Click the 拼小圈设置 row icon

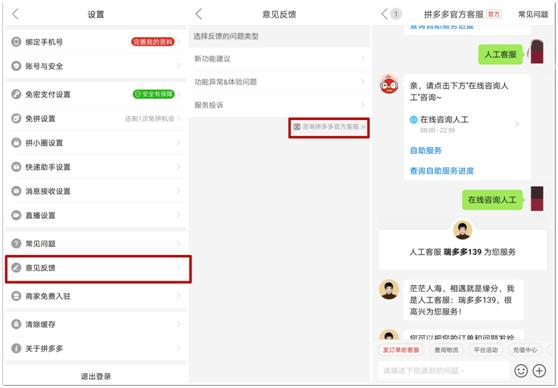point(16,143)
